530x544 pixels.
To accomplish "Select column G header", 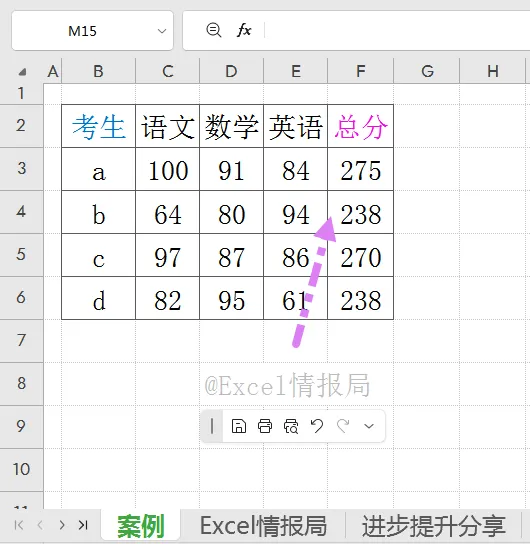I will [427, 71].
